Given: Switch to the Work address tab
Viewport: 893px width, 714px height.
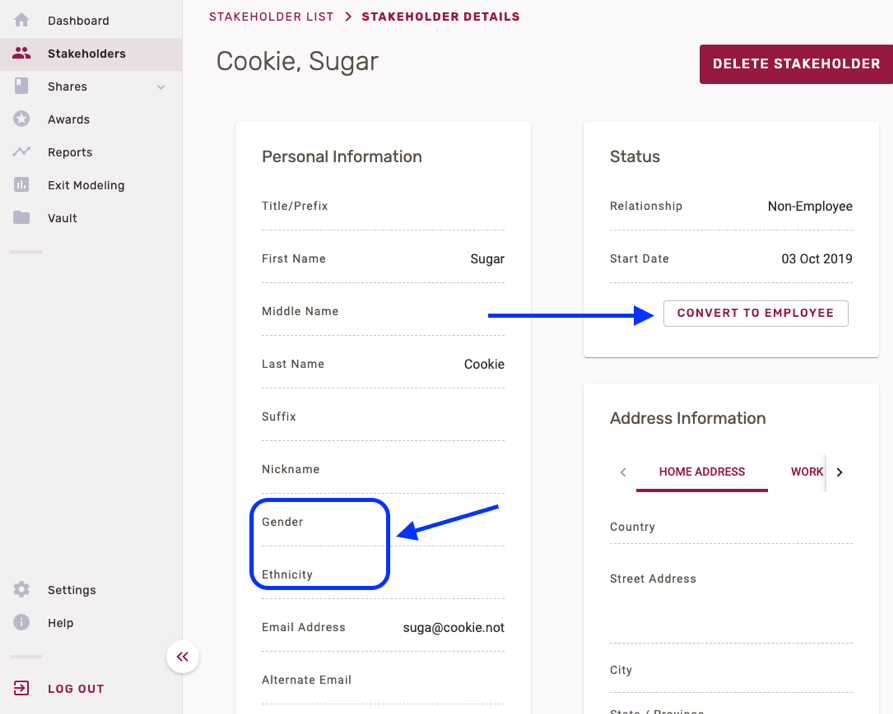Looking at the screenshot, I should pyautogui.click(x=806, y=472).
